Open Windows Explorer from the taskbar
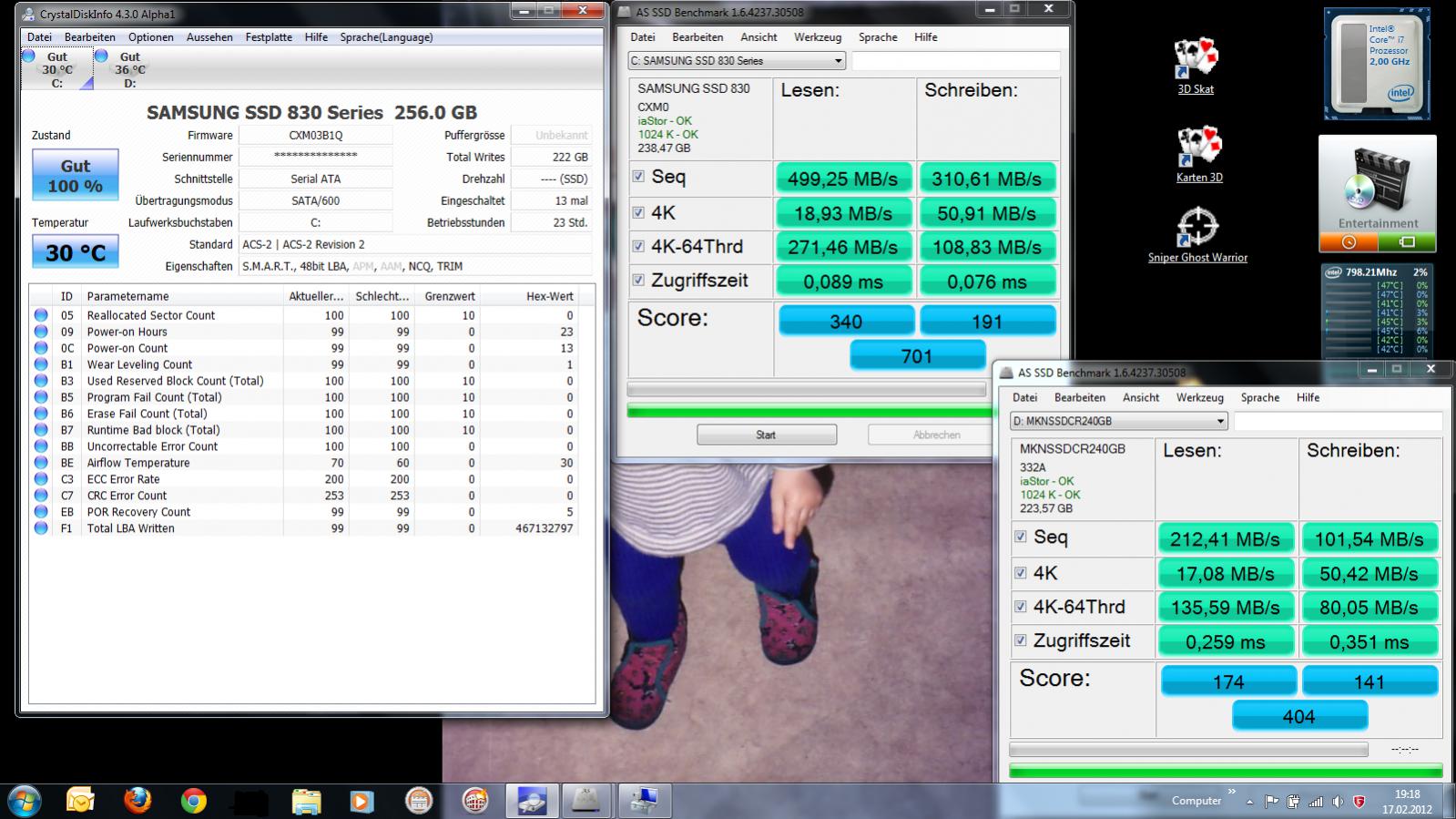Screen dimensions: 1456x819 coord(307,801)
